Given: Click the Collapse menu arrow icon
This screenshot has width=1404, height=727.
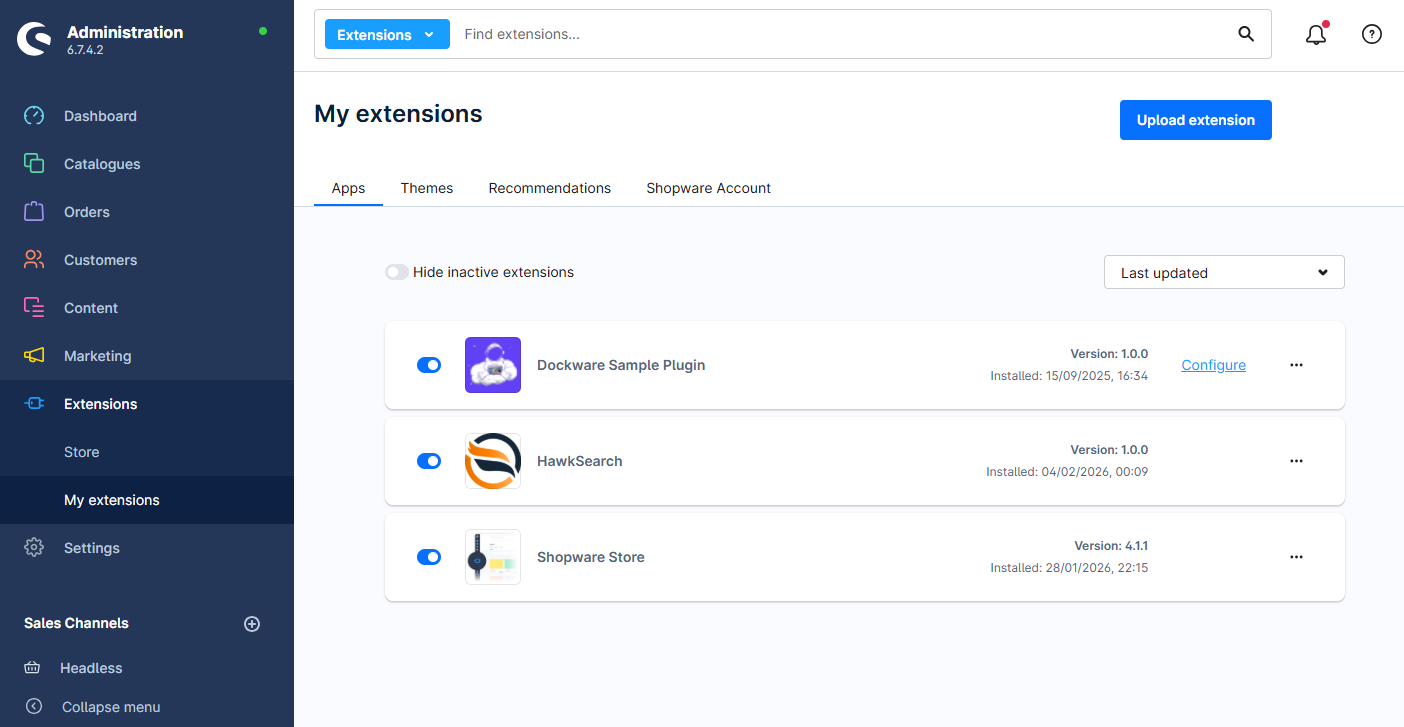Looking at the screenshot, I should point(34,706).
